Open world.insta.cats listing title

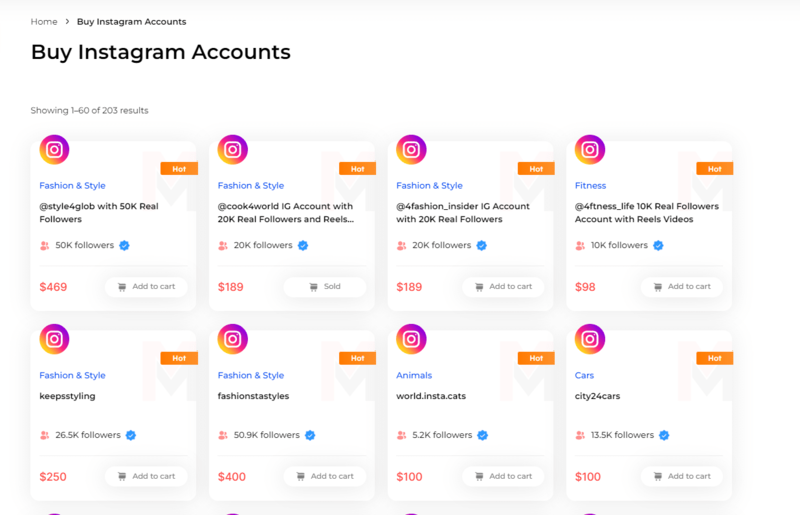tap(431, 396)
